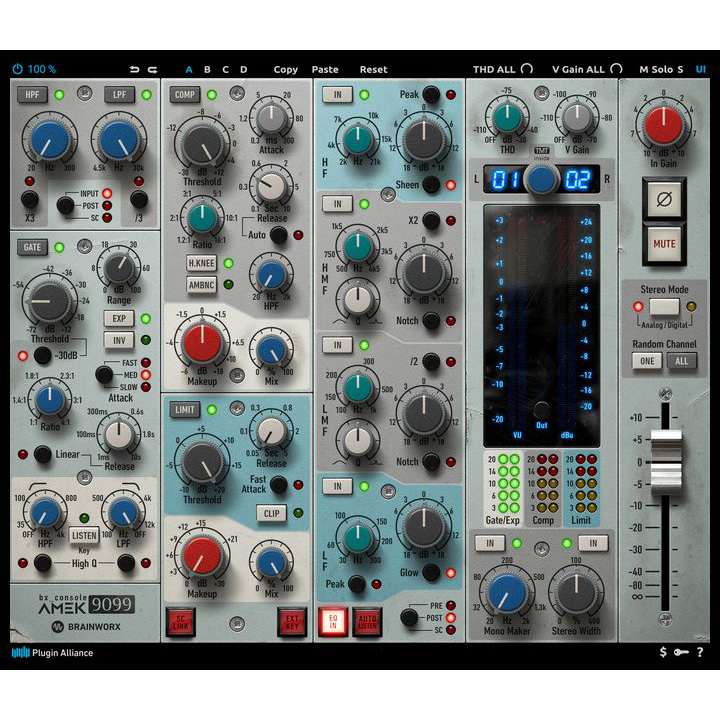The height and width of the screenshot is (720, 720).
Task: Select preset slot A
Action: (189, 69)
